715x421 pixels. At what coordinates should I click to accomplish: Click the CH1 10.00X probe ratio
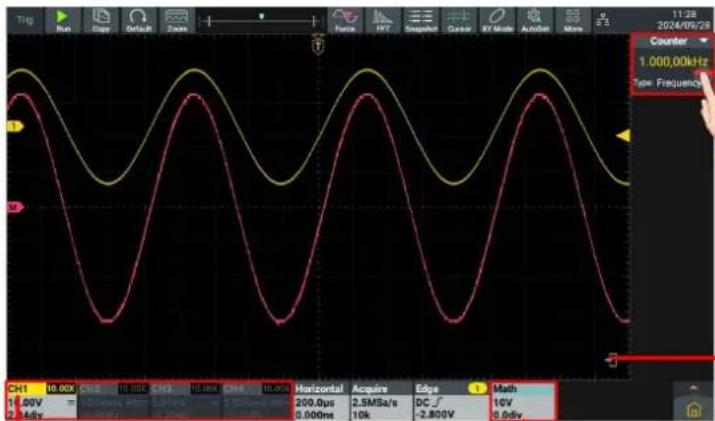[61, 389]
